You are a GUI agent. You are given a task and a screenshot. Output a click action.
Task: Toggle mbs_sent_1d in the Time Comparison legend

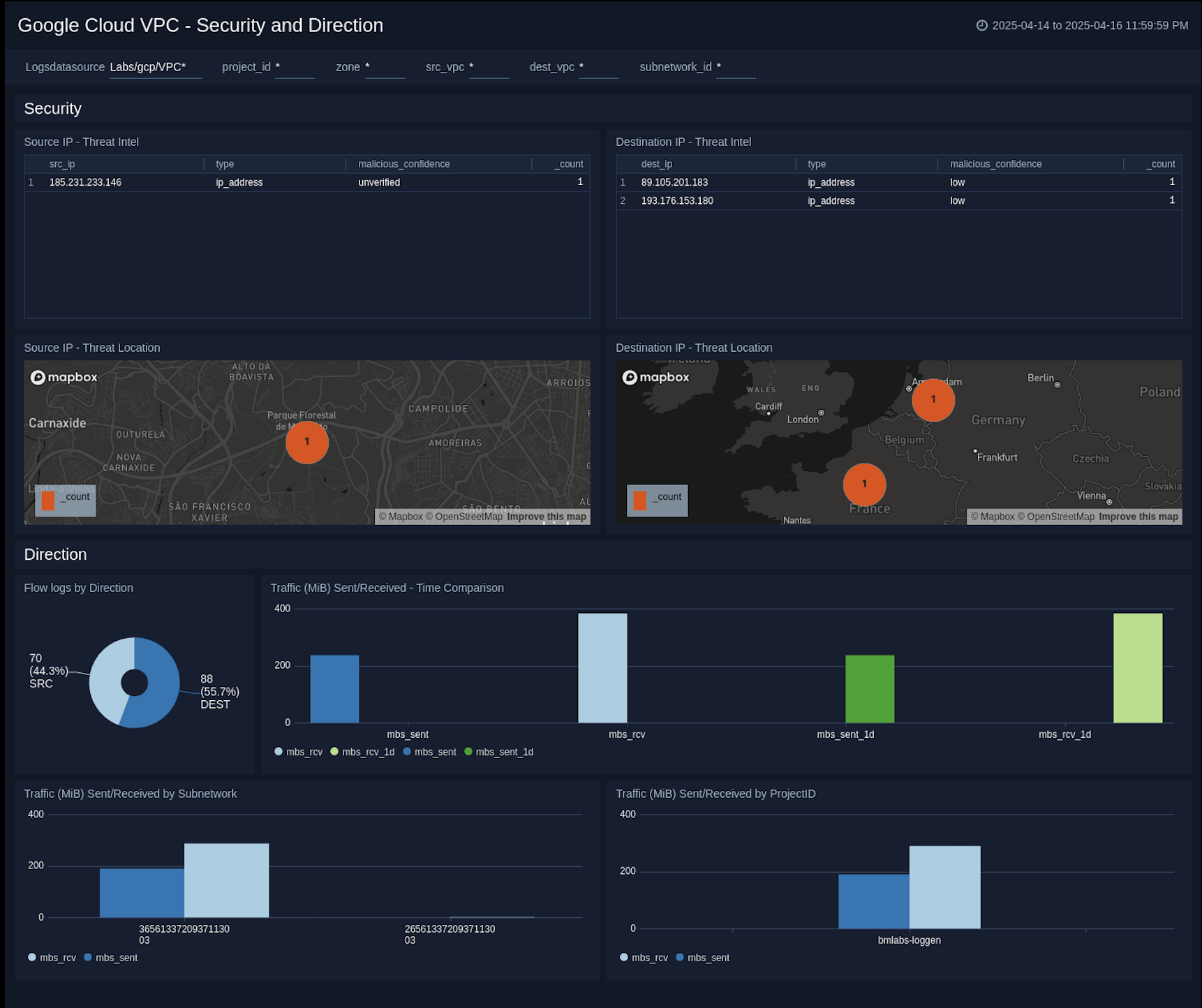[468, 752]
